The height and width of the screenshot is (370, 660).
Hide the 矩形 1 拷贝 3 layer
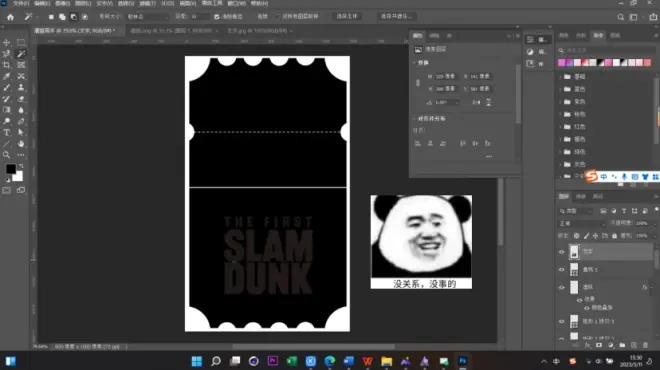click(562, 321)
